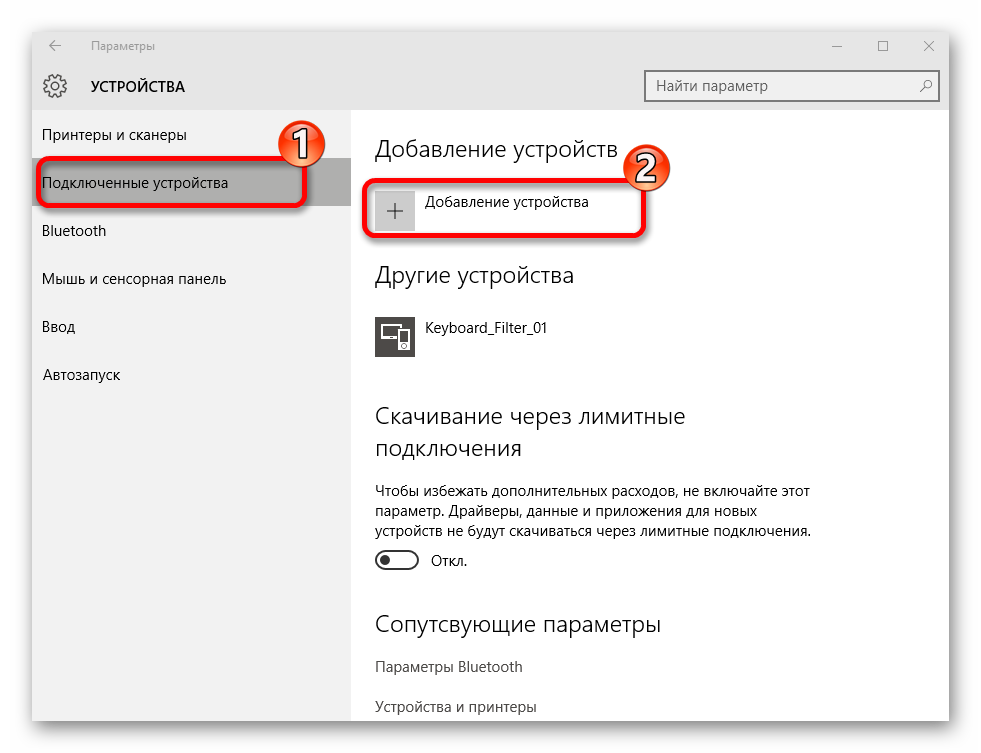Click the search magnifier icon
Viewport: 981px width, 753px height.
[925, 86]
